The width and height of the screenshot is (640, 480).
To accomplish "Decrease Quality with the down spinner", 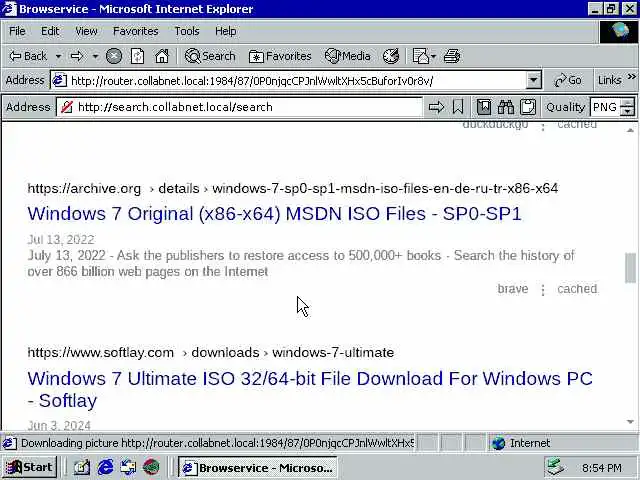I will pyautogui.click(x=627, y=112).
